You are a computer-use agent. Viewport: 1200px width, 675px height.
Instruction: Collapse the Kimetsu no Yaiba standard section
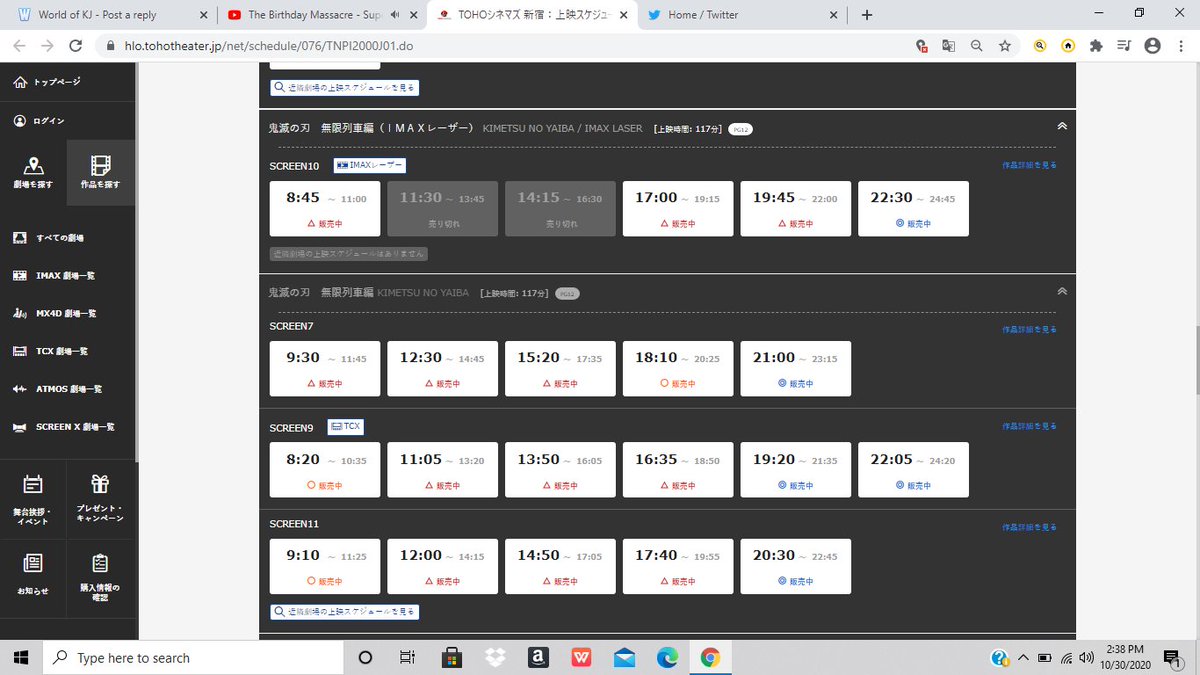(1062, 291)
